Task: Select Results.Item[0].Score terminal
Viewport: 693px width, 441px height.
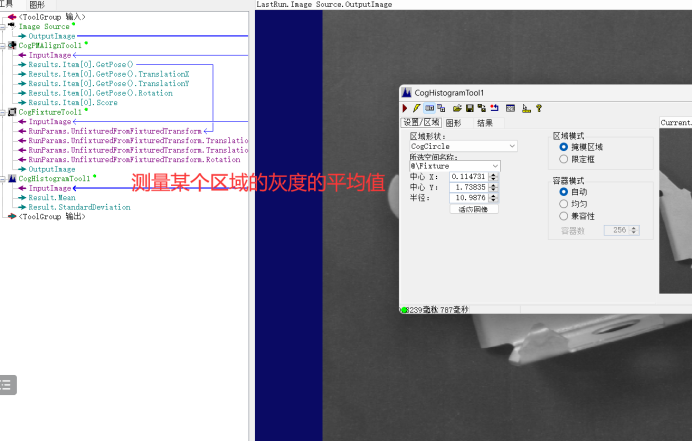Action: click(x=73, y=103)
